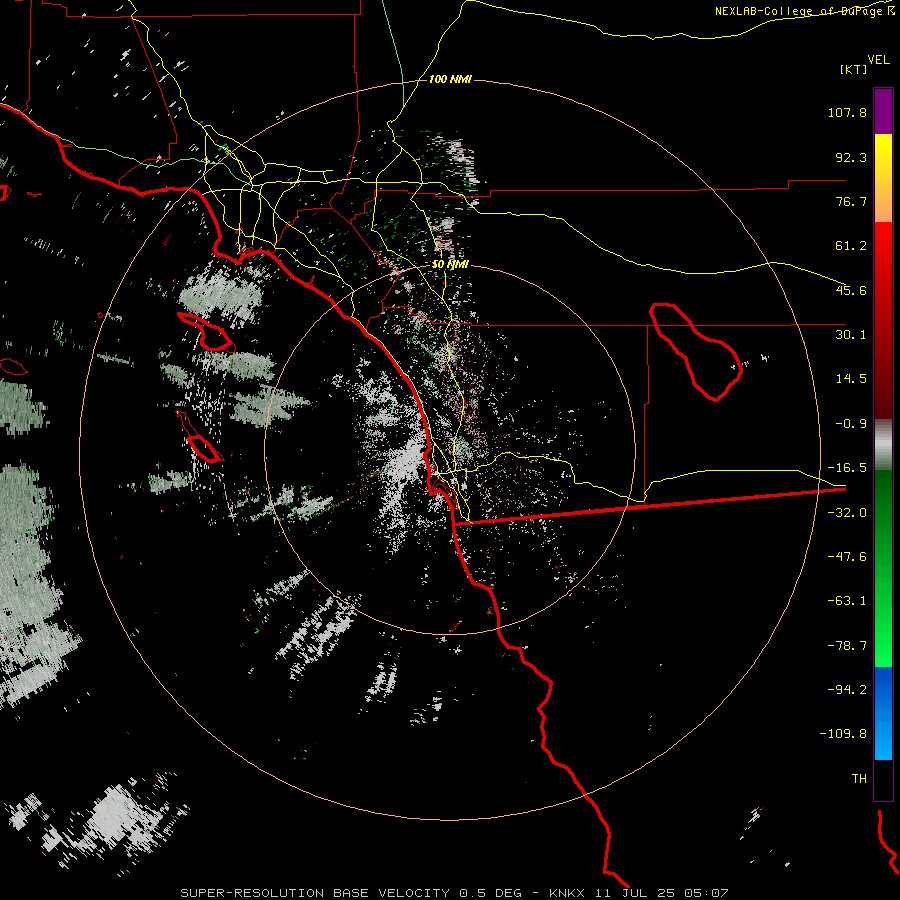Click the 14.5 legend value
Image resolution: width=900 pixels, height=900 pixels.
[851, 379]
